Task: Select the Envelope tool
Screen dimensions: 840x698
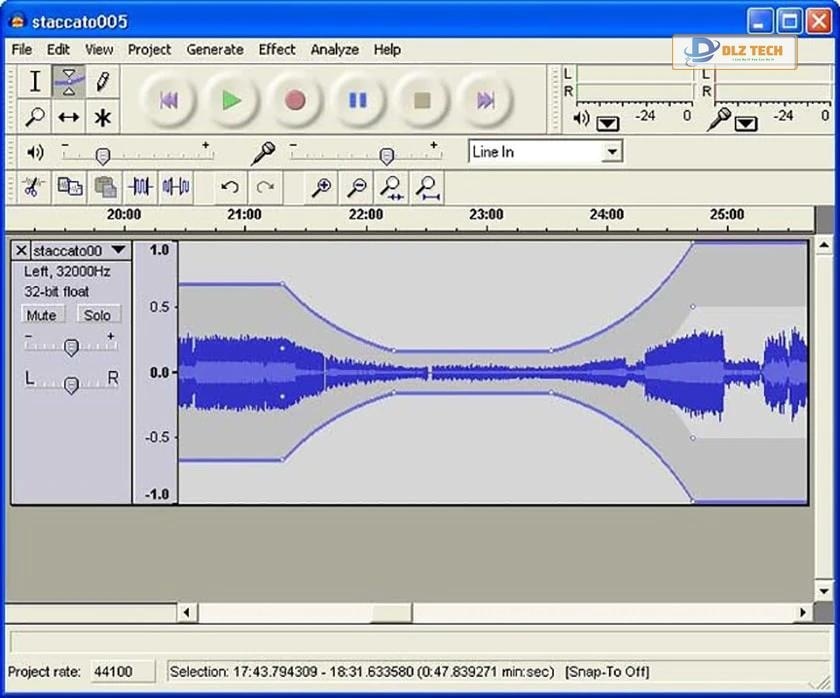Action: tap(69, 81)
